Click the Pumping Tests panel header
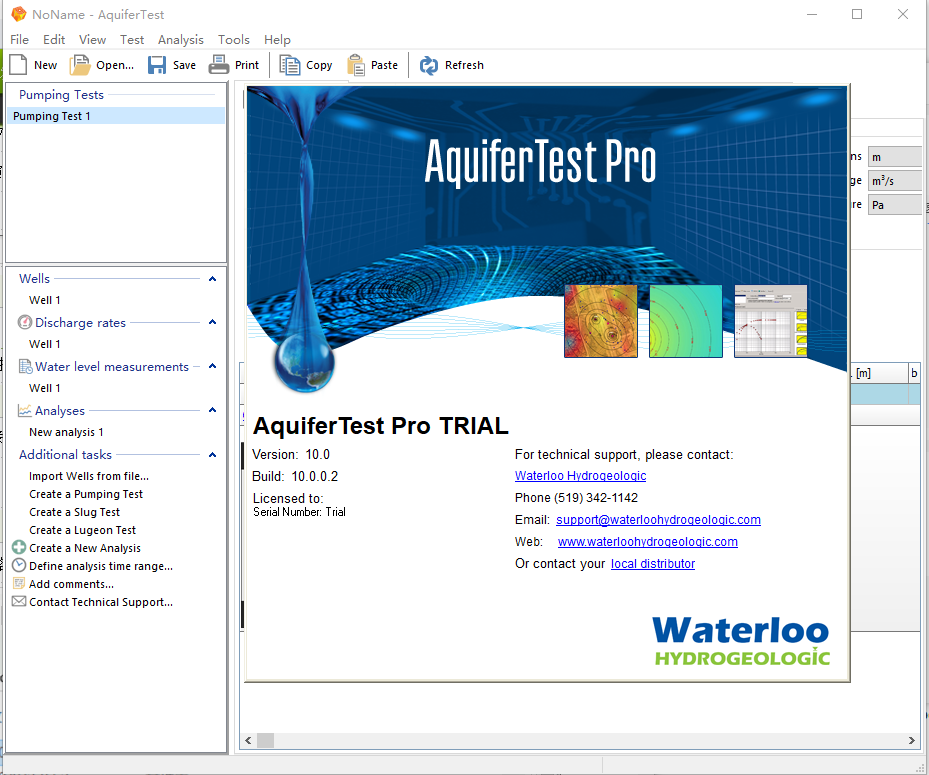The image size is (929, 775). [x=61, y=95]
